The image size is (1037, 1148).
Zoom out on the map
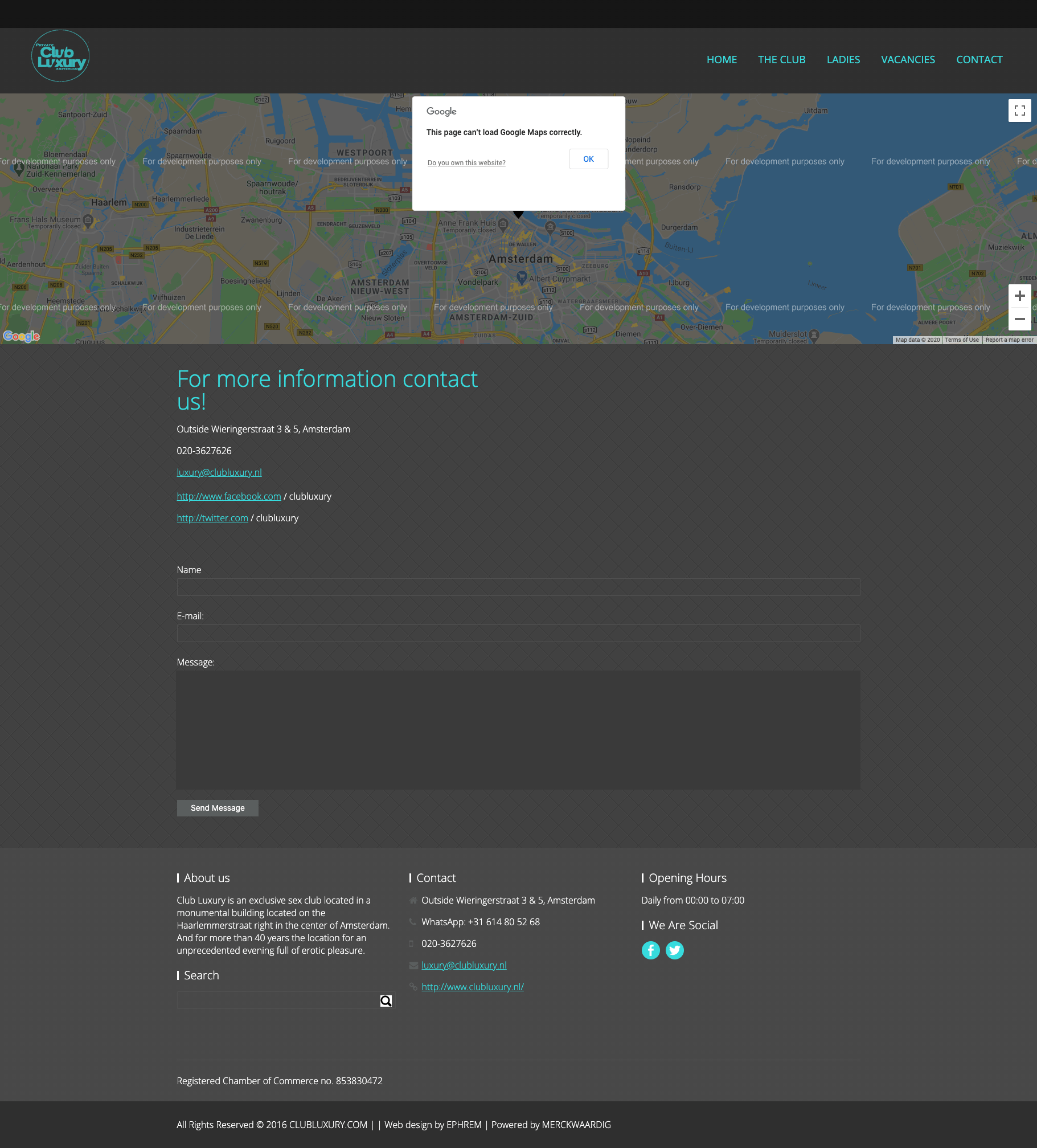pos(1019,319)
